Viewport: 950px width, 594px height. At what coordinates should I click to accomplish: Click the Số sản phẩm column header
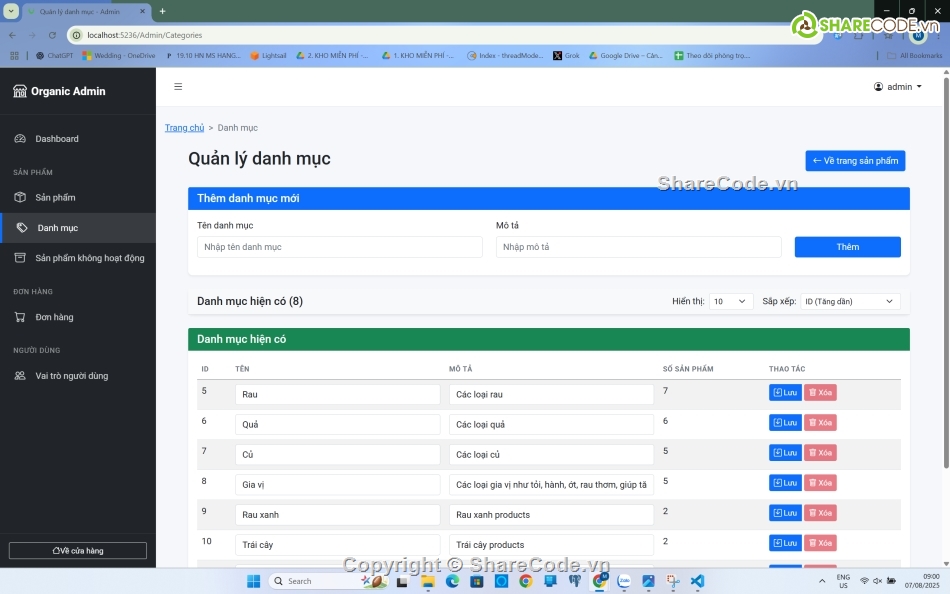pos(688,369)
